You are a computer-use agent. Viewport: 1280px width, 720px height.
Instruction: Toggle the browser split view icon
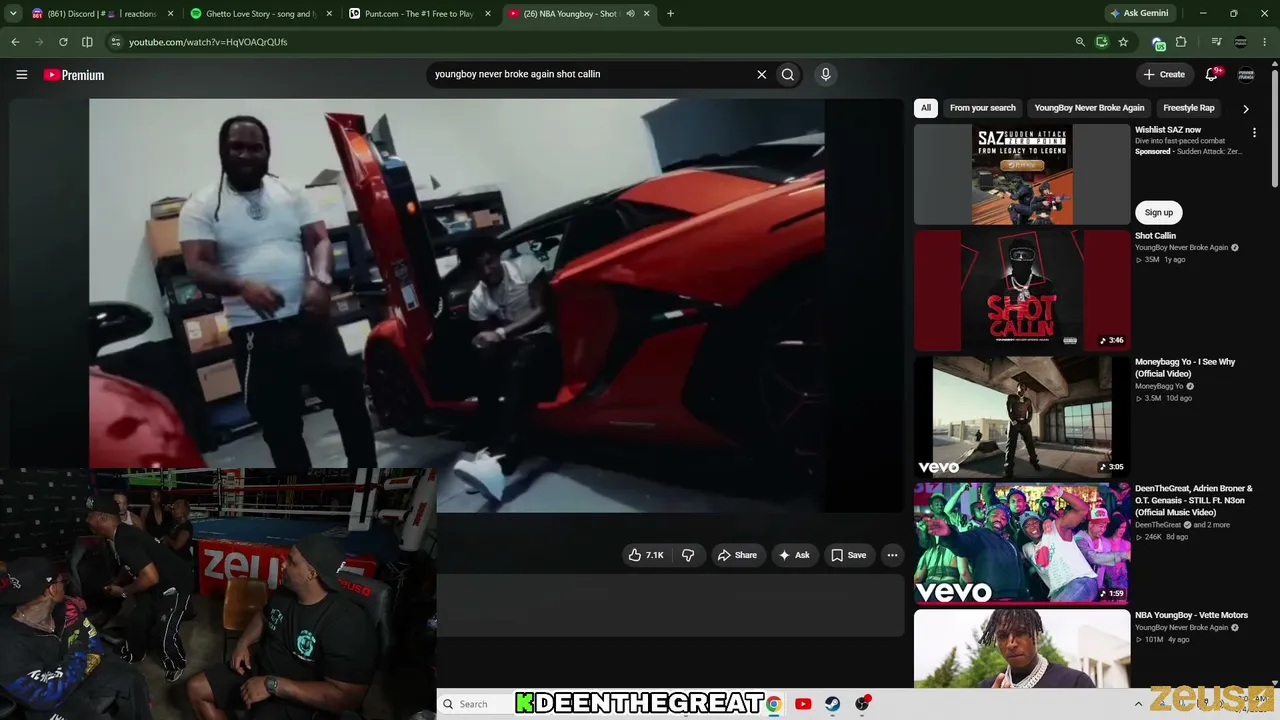(87, 42)
